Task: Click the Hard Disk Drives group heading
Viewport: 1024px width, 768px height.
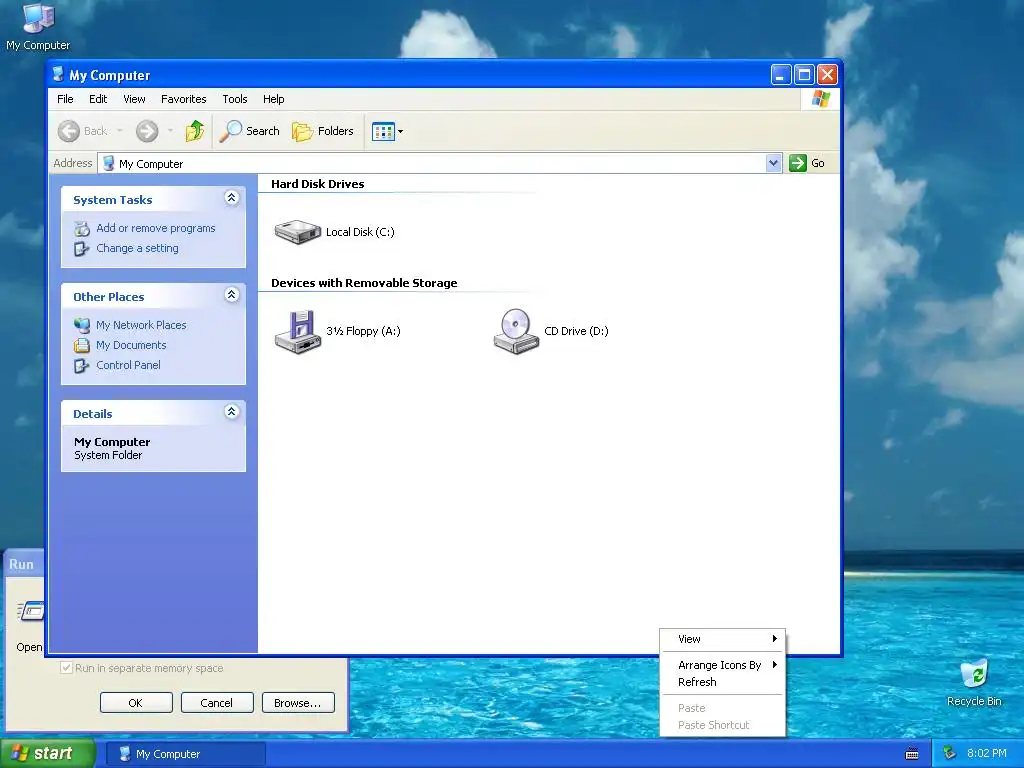Action: 317,184
